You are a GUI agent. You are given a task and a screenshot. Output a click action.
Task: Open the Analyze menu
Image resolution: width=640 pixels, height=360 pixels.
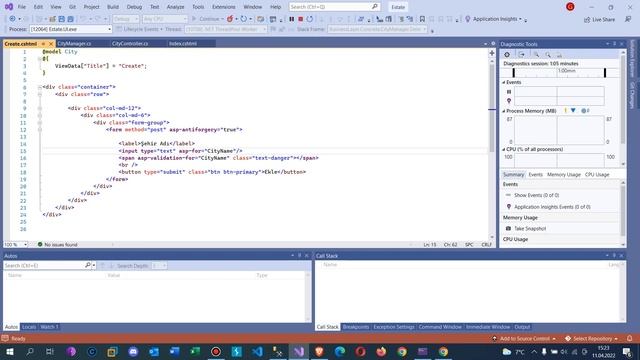coord(176,7)
